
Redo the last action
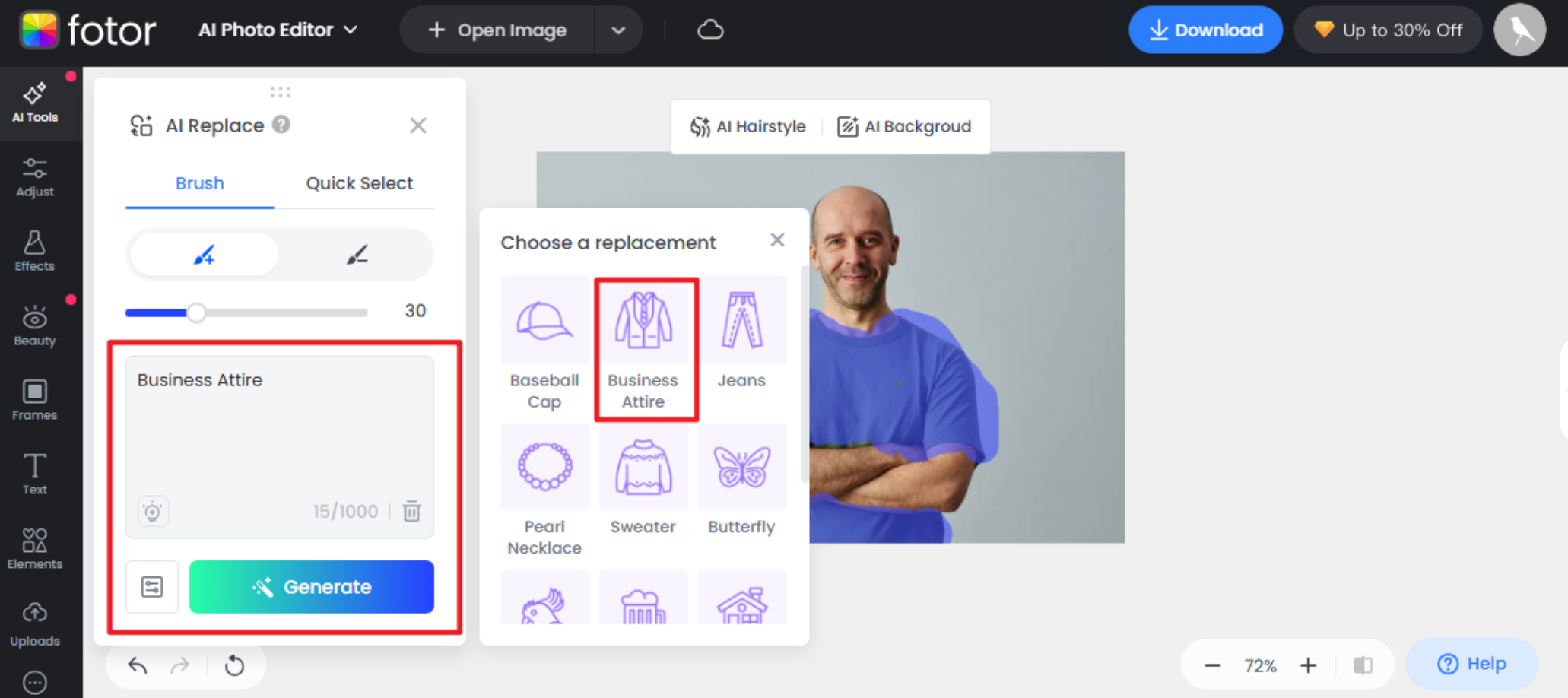click(x=180, y=666)
